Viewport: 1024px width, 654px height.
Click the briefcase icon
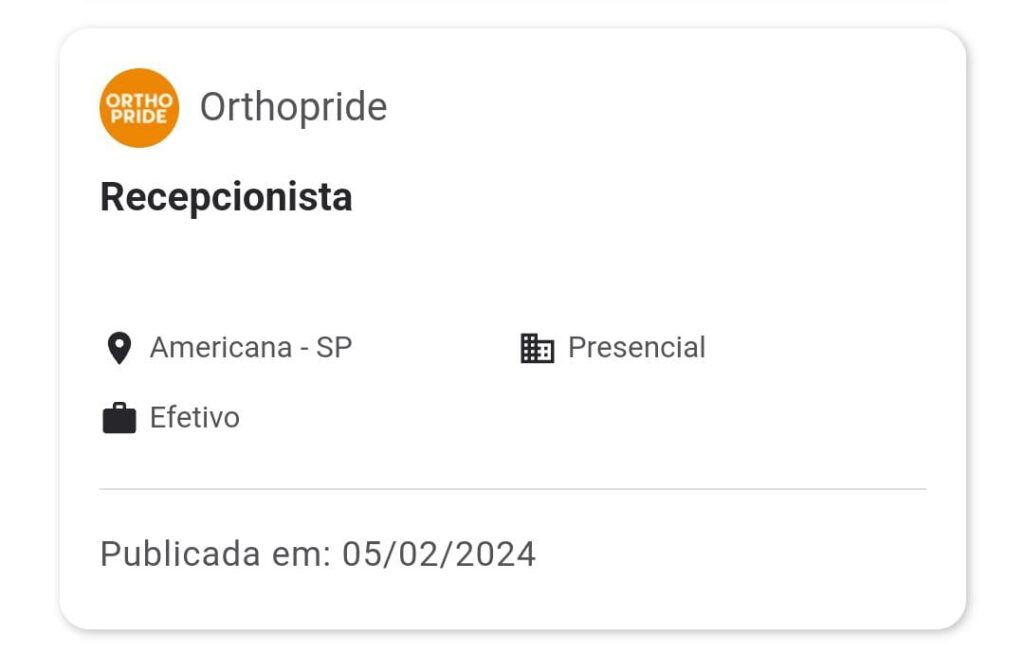(120, 418)
